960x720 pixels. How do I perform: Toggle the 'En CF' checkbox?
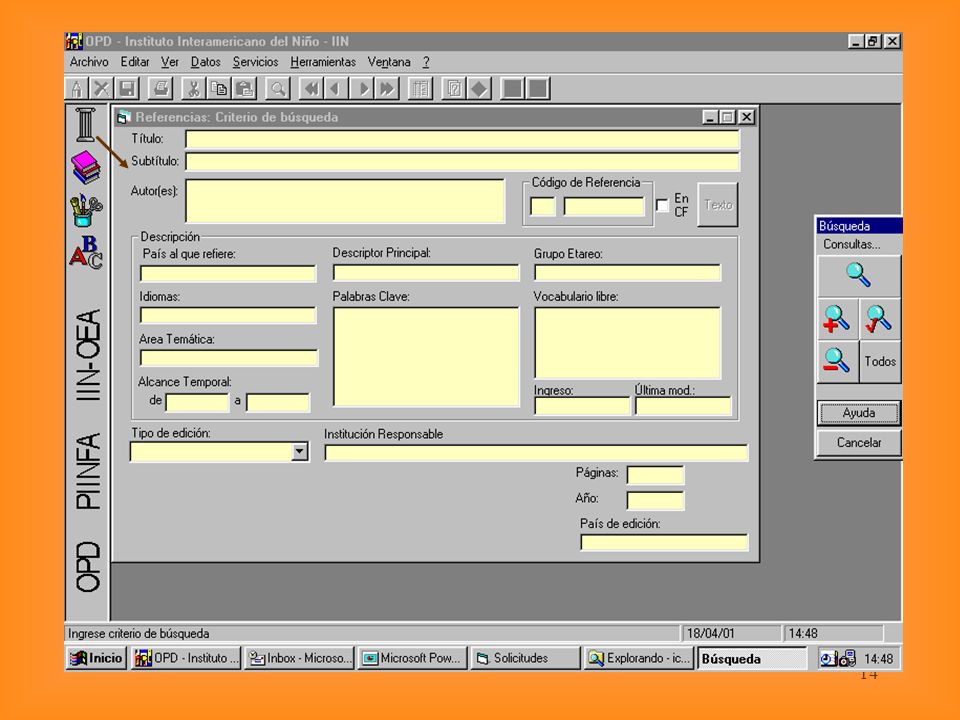pyautogui.click(x=662, y=206)
